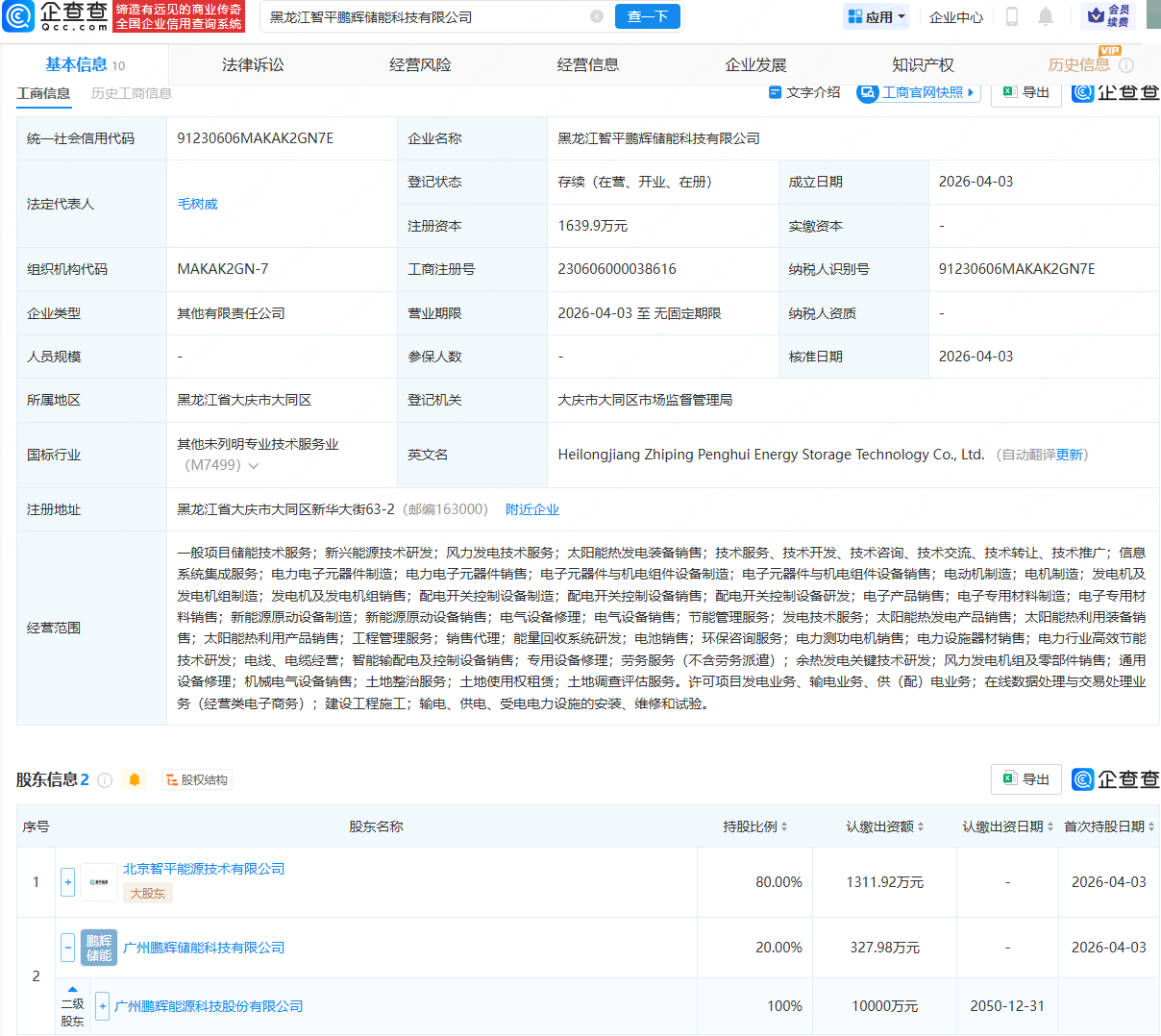Click info icon next to 股东信息 heading
The width and height of the screenshot is (1161, 1036).
point(105,780)
